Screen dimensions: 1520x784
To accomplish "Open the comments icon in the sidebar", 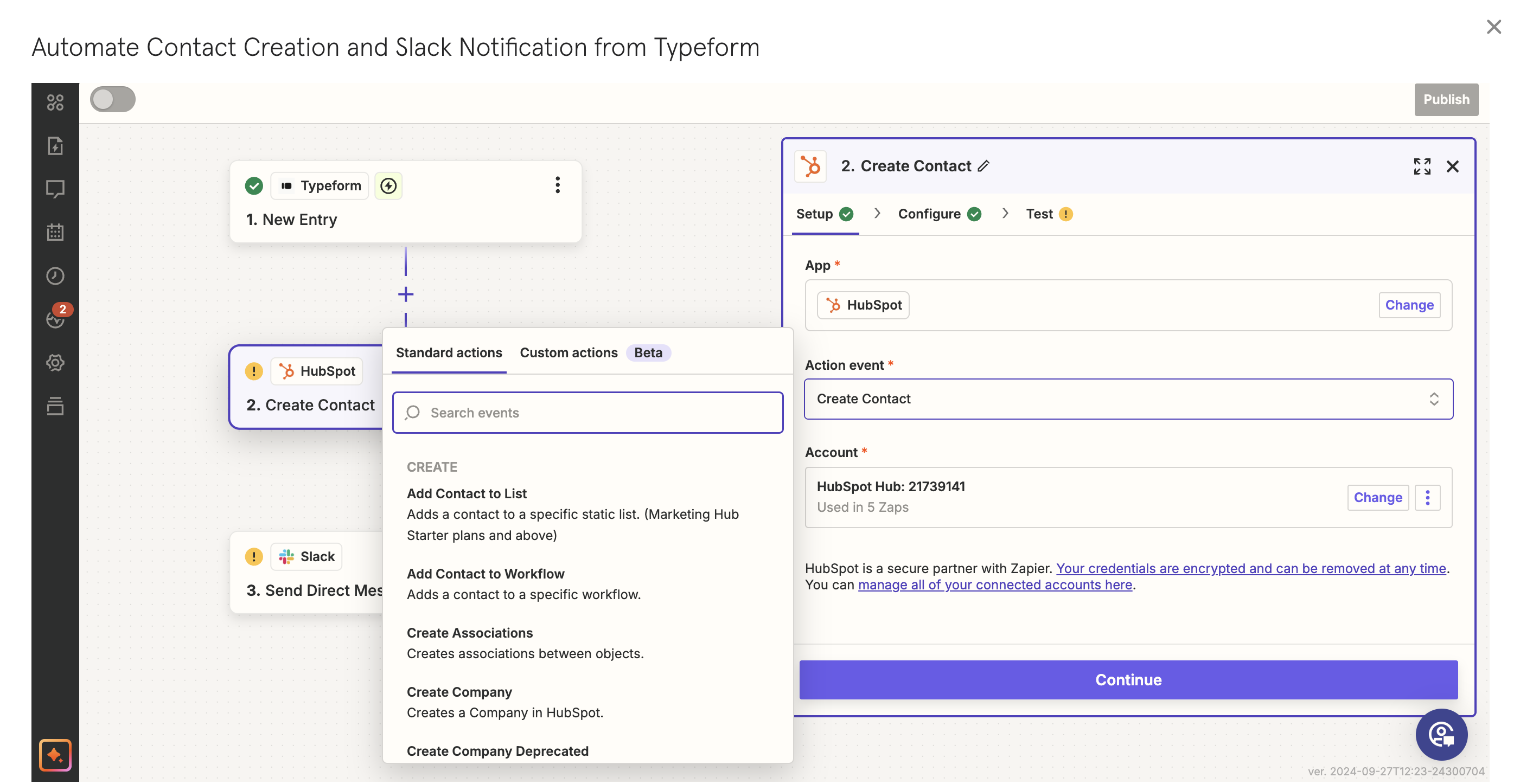I will click(x=55, y=189).
